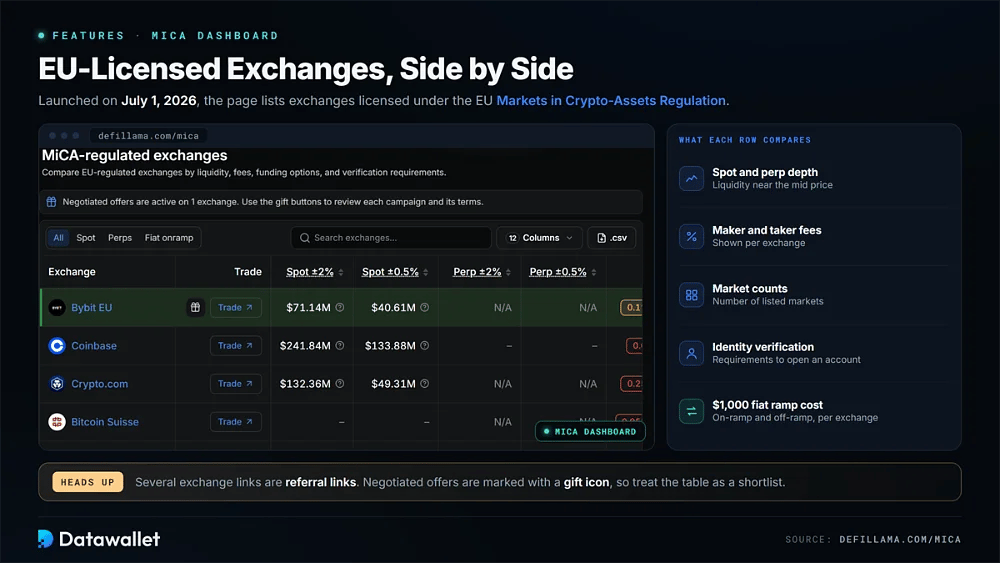Click the Bybit EU exchange logo
The width and height of the screenshot is (1000, 563).
point(57,307)
